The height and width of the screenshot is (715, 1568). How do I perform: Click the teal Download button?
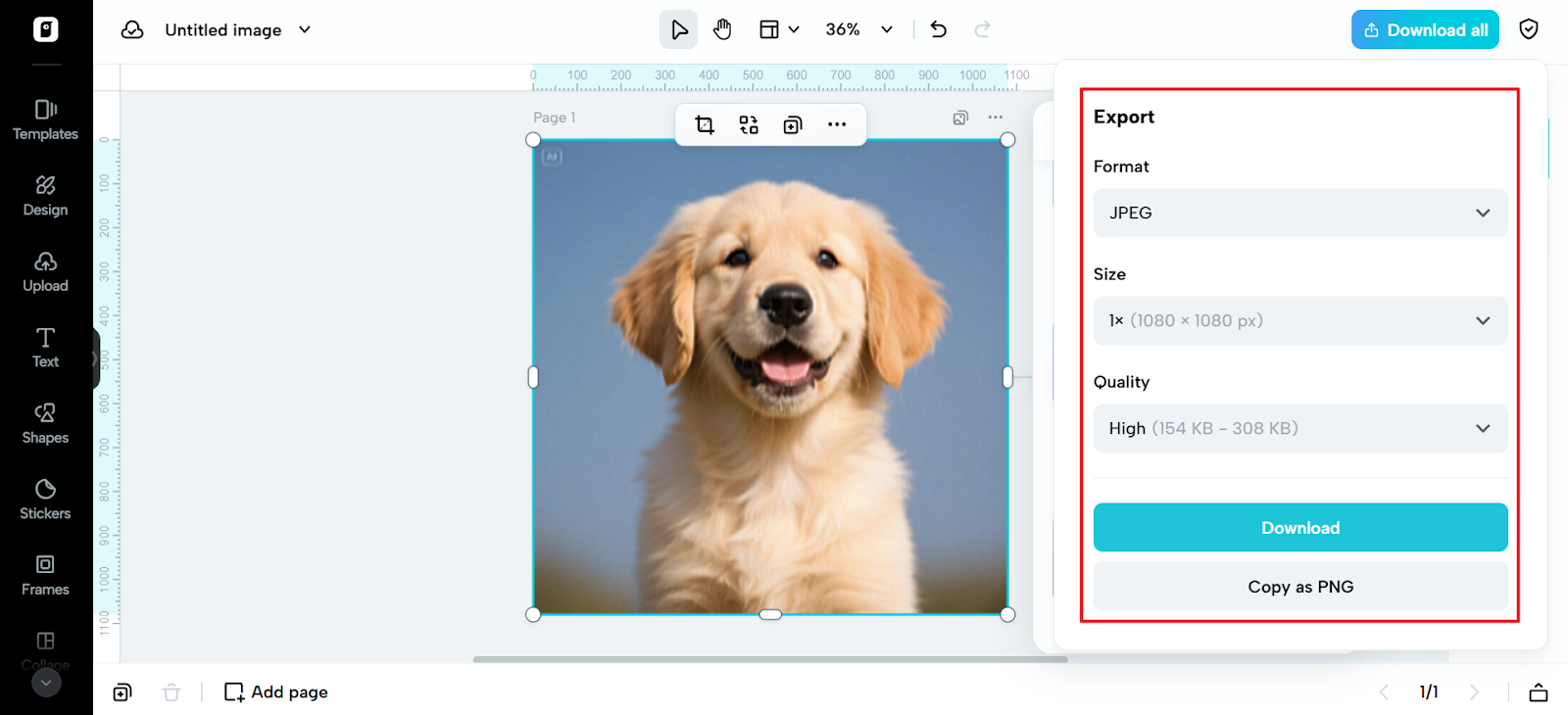coord(1299,527)
